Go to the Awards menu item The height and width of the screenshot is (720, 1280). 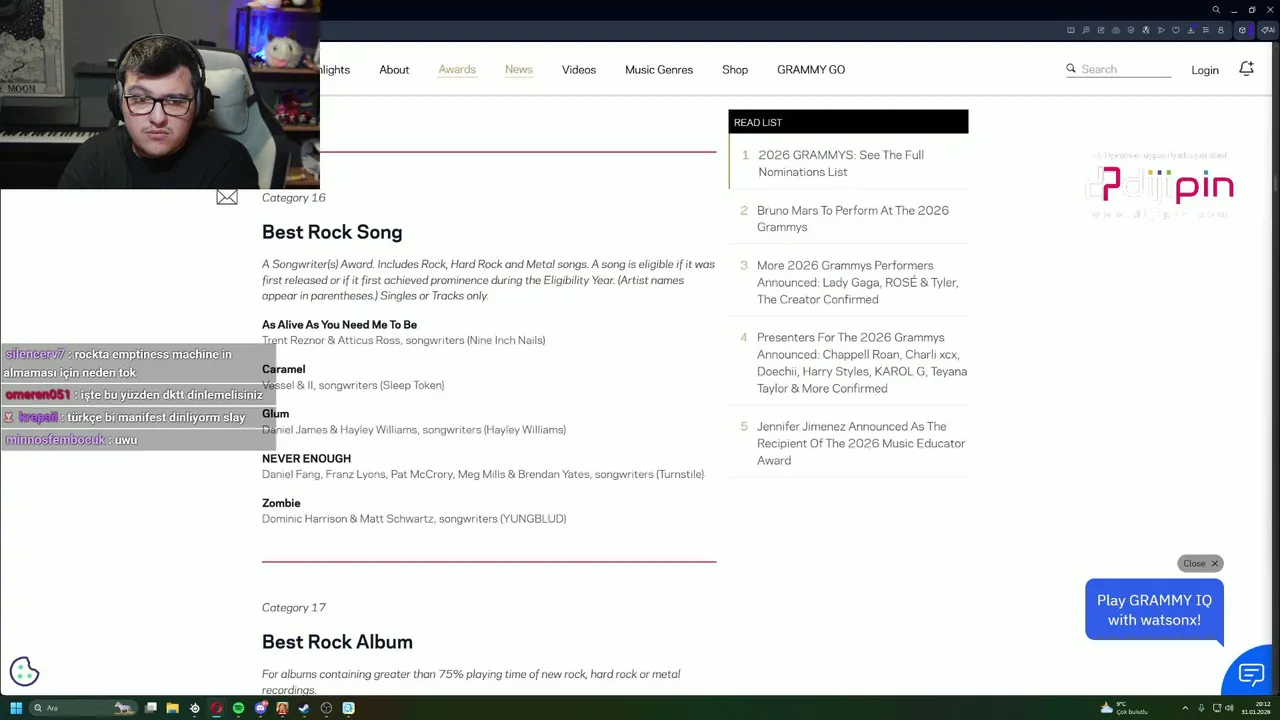[x=457, y=70]
